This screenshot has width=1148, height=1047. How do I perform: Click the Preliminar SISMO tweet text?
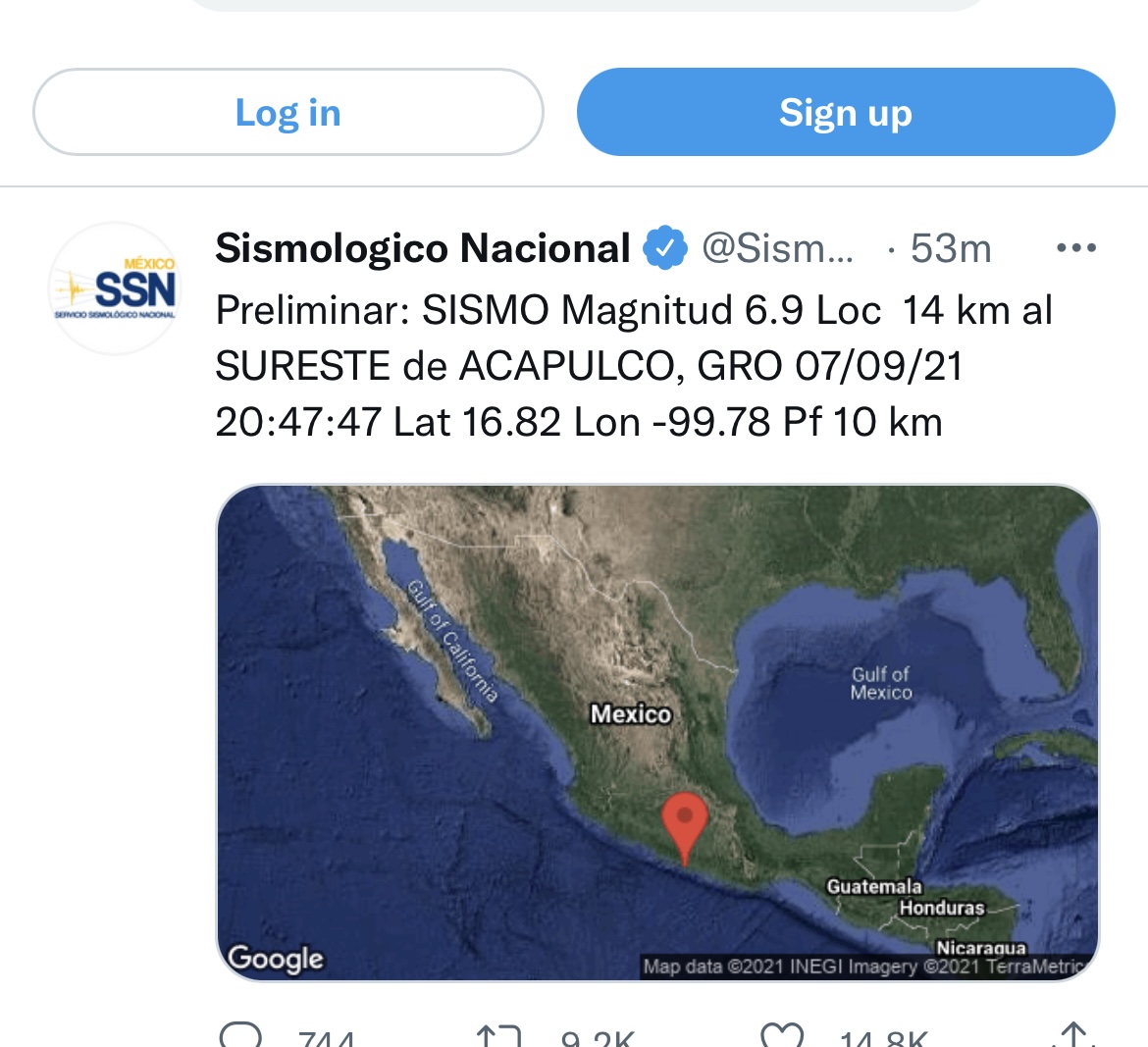(x=634, y=366)
